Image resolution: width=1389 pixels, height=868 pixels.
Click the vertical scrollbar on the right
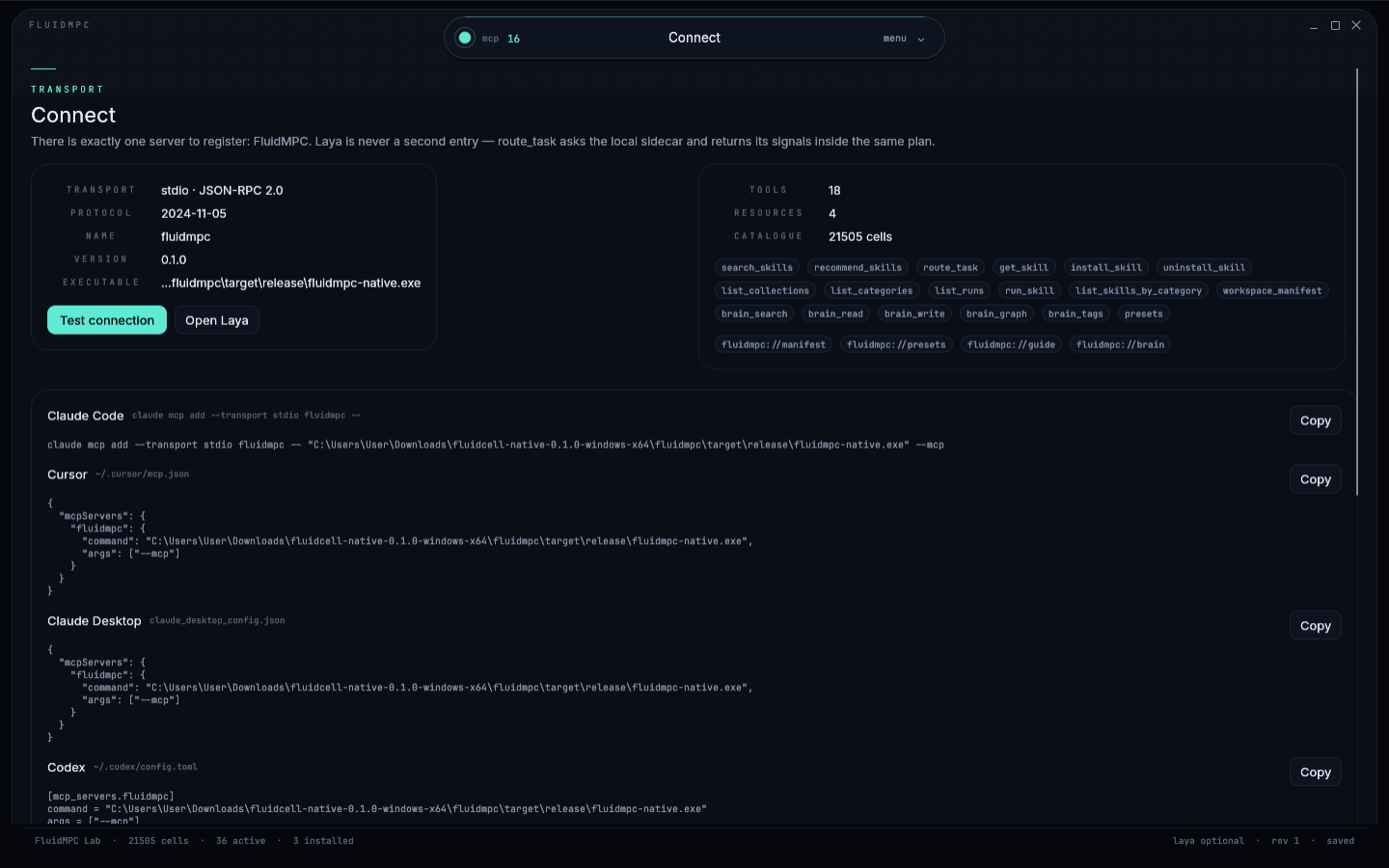[1357, 282]
